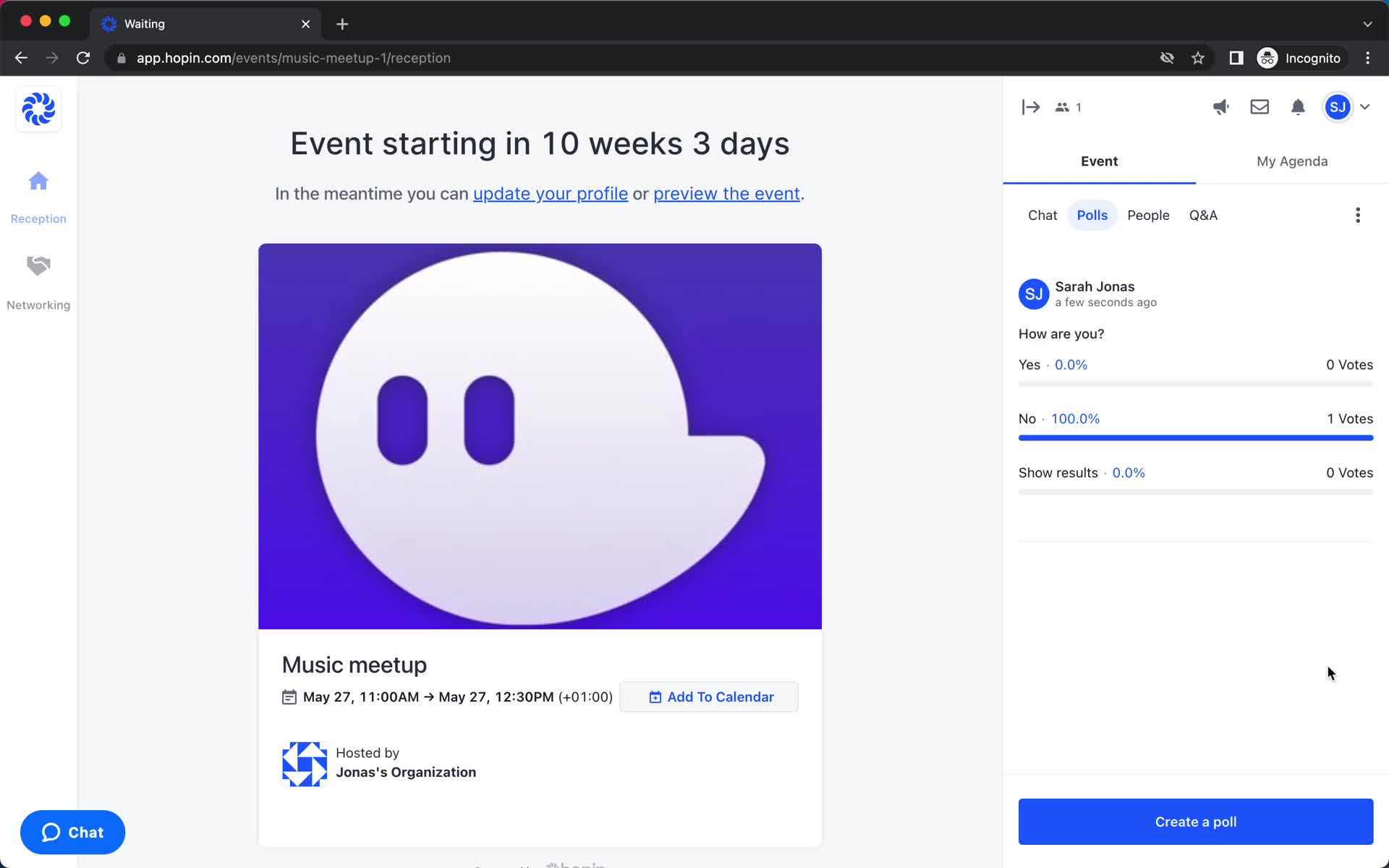1389x868 pixels.
Task: Click the preview the event link
Action: tap(726, 193)
